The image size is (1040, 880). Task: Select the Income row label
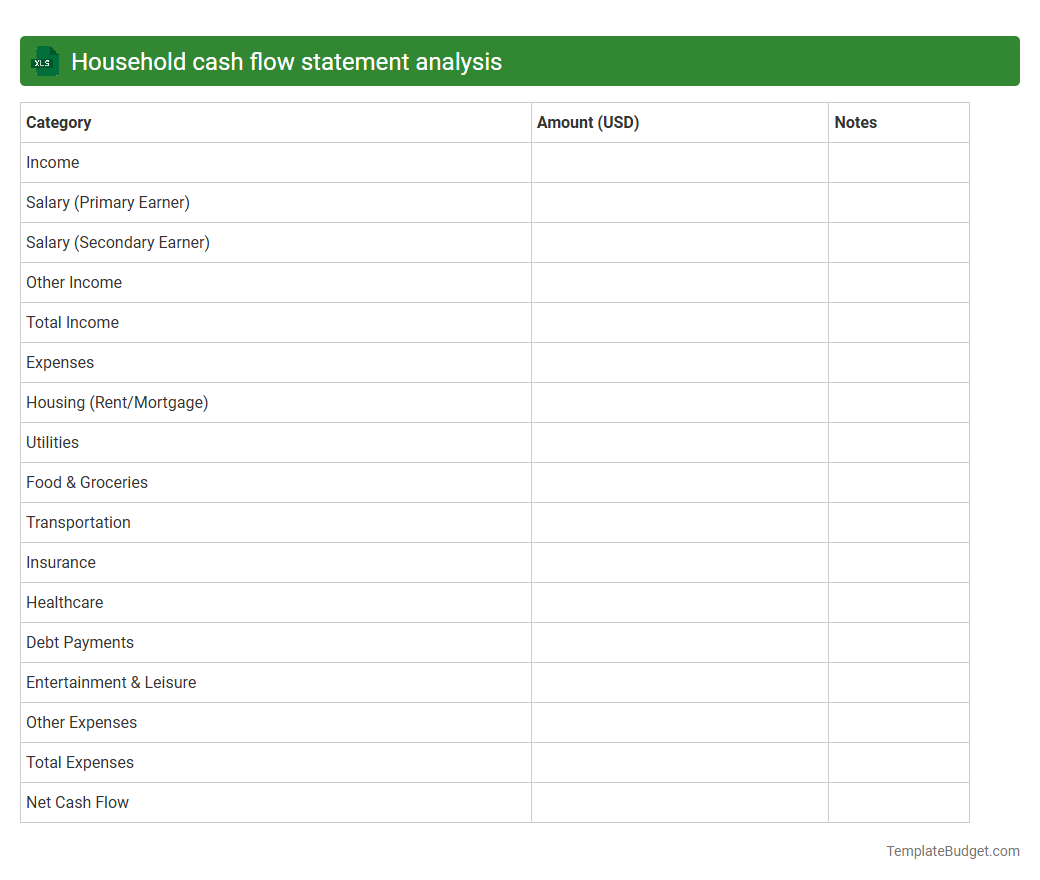point(53,162)
